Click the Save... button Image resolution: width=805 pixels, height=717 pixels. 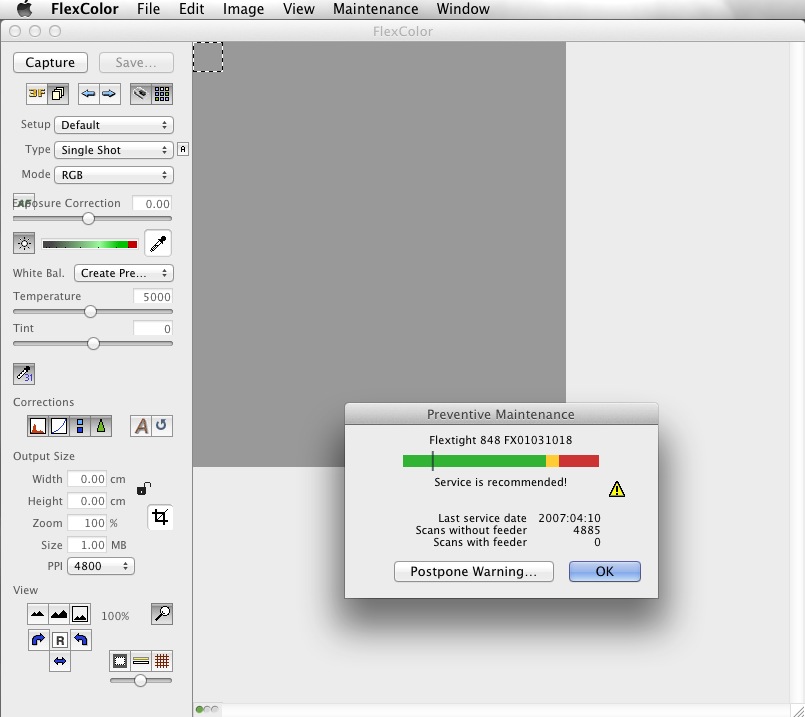click(136, 63)
